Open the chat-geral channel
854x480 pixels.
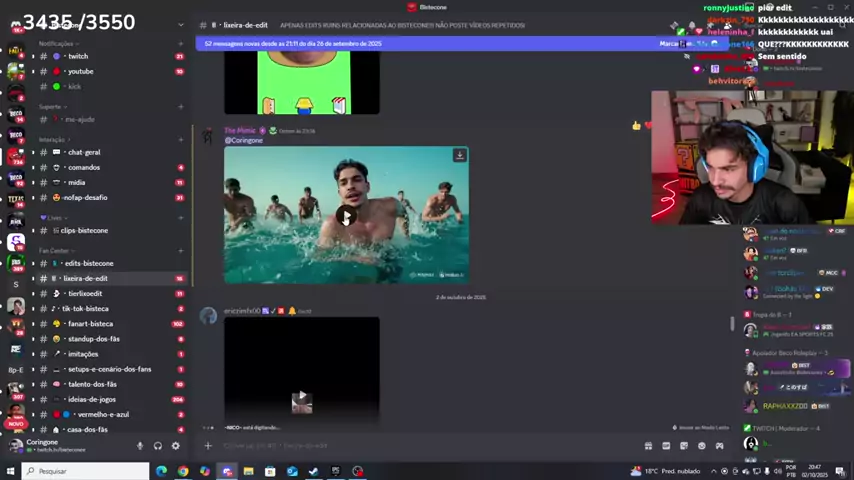[x=84, y=152]
